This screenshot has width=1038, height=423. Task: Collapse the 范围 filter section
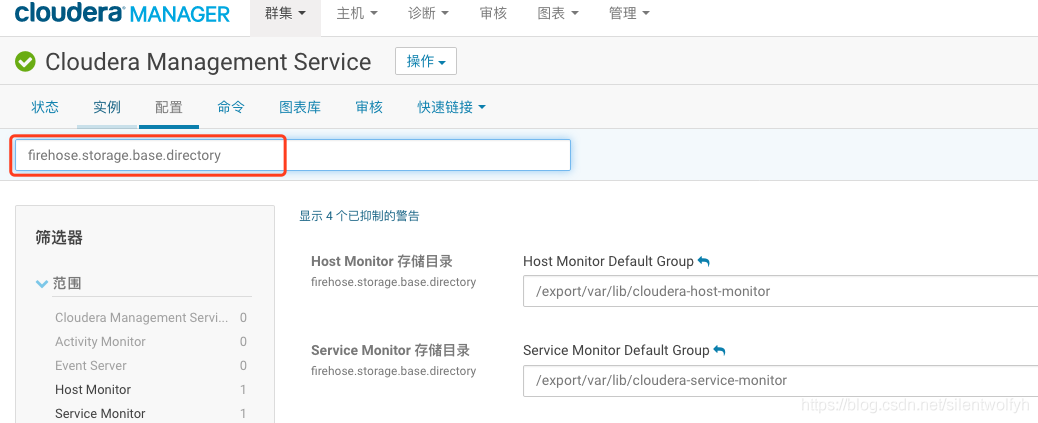[x=42, y=284]
